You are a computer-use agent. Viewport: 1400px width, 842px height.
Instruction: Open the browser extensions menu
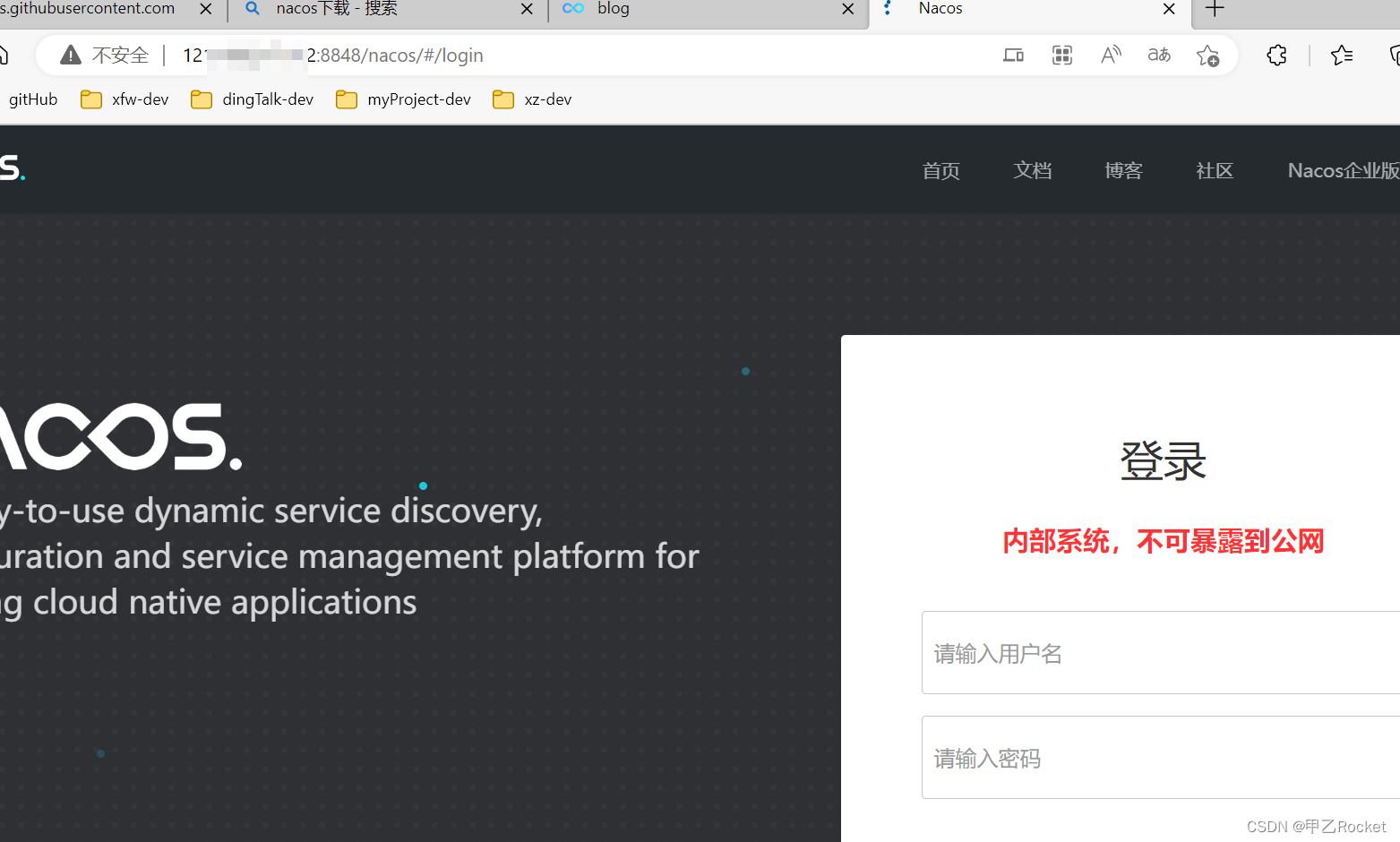click(x=1276, y=56)
